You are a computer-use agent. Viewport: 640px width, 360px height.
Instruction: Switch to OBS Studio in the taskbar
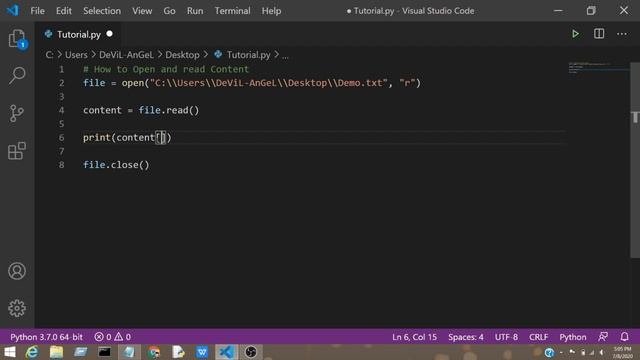point(251,352)
